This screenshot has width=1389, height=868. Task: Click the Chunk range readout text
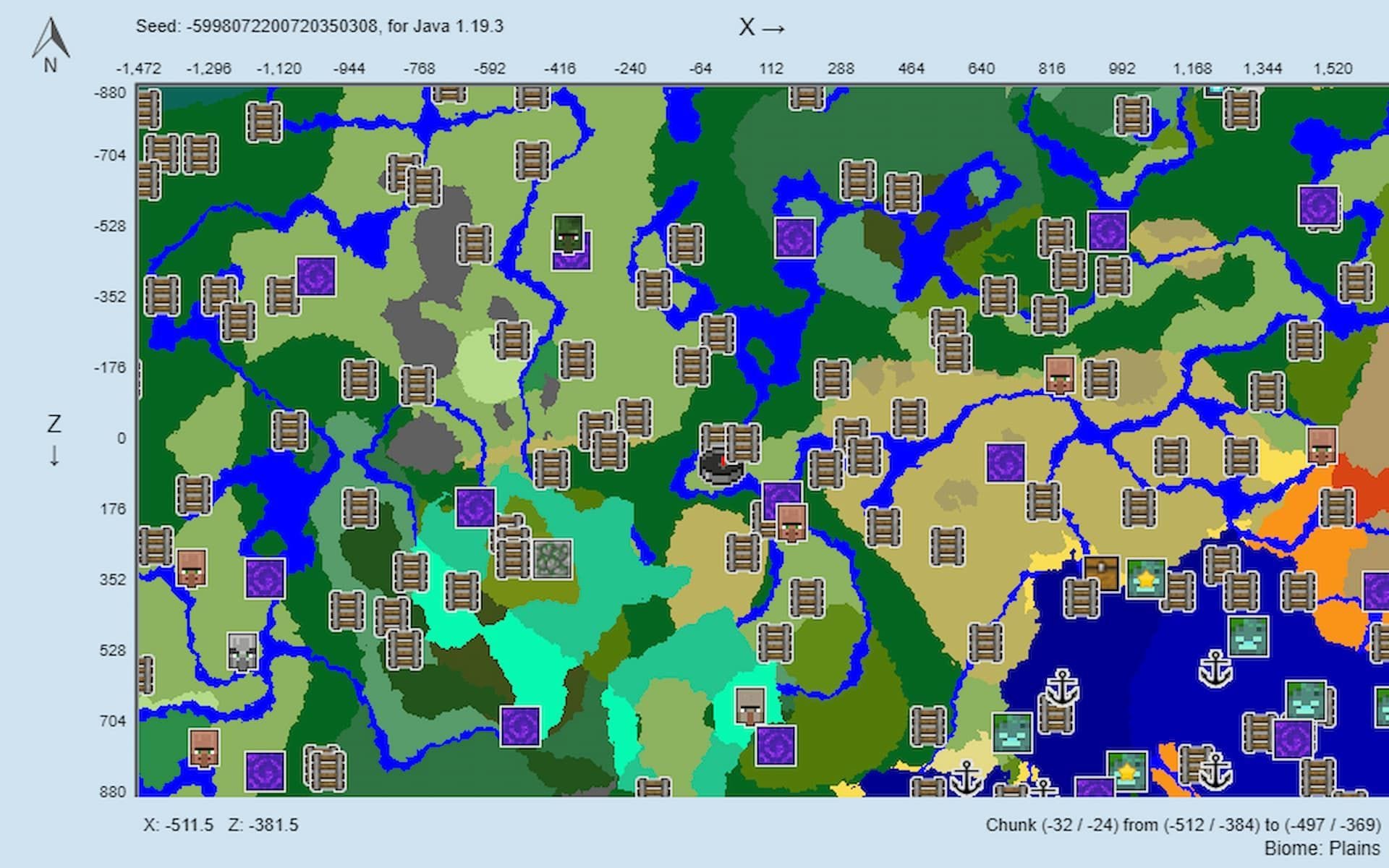(1183, 825)
